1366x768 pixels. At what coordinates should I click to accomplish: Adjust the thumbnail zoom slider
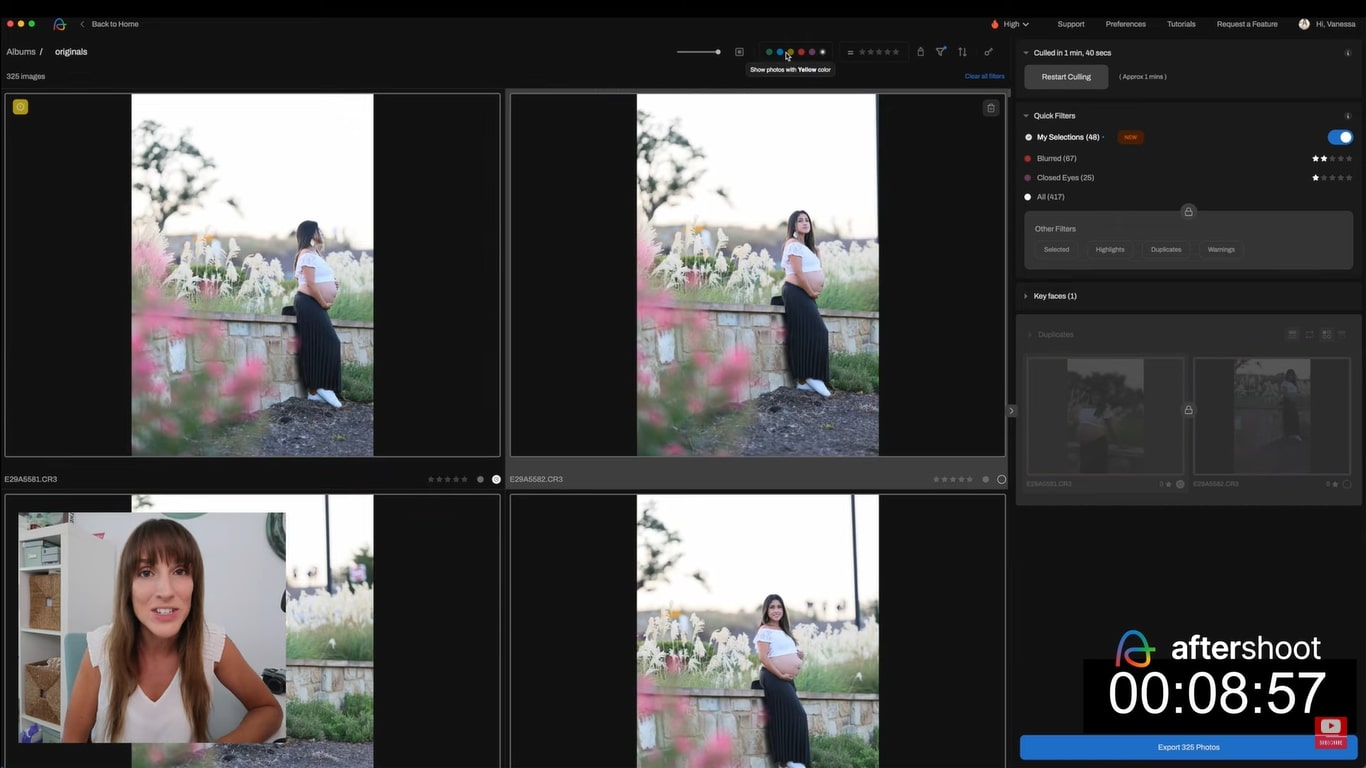click(x=699, y=52)
